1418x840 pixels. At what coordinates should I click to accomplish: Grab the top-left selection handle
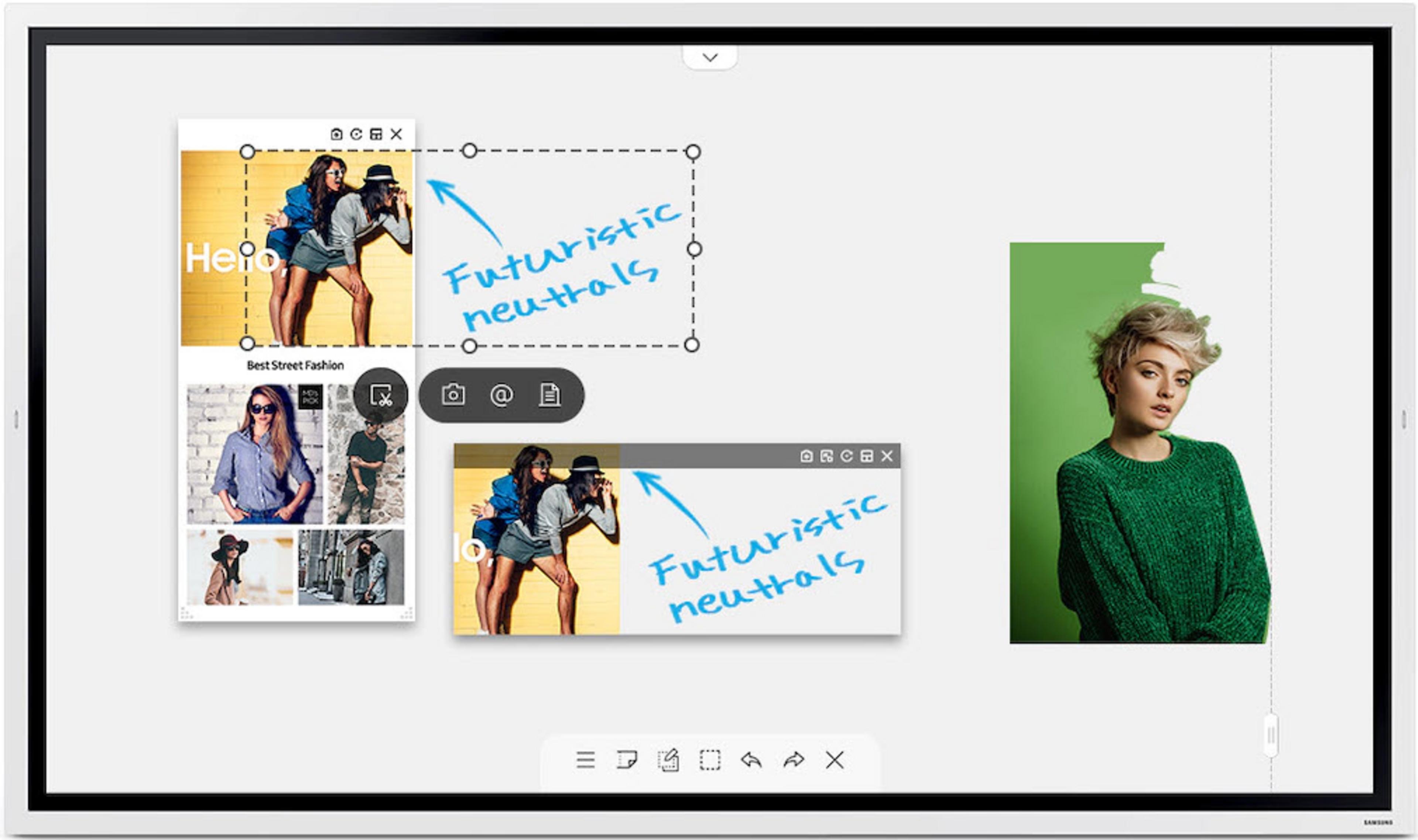(247, 152)
